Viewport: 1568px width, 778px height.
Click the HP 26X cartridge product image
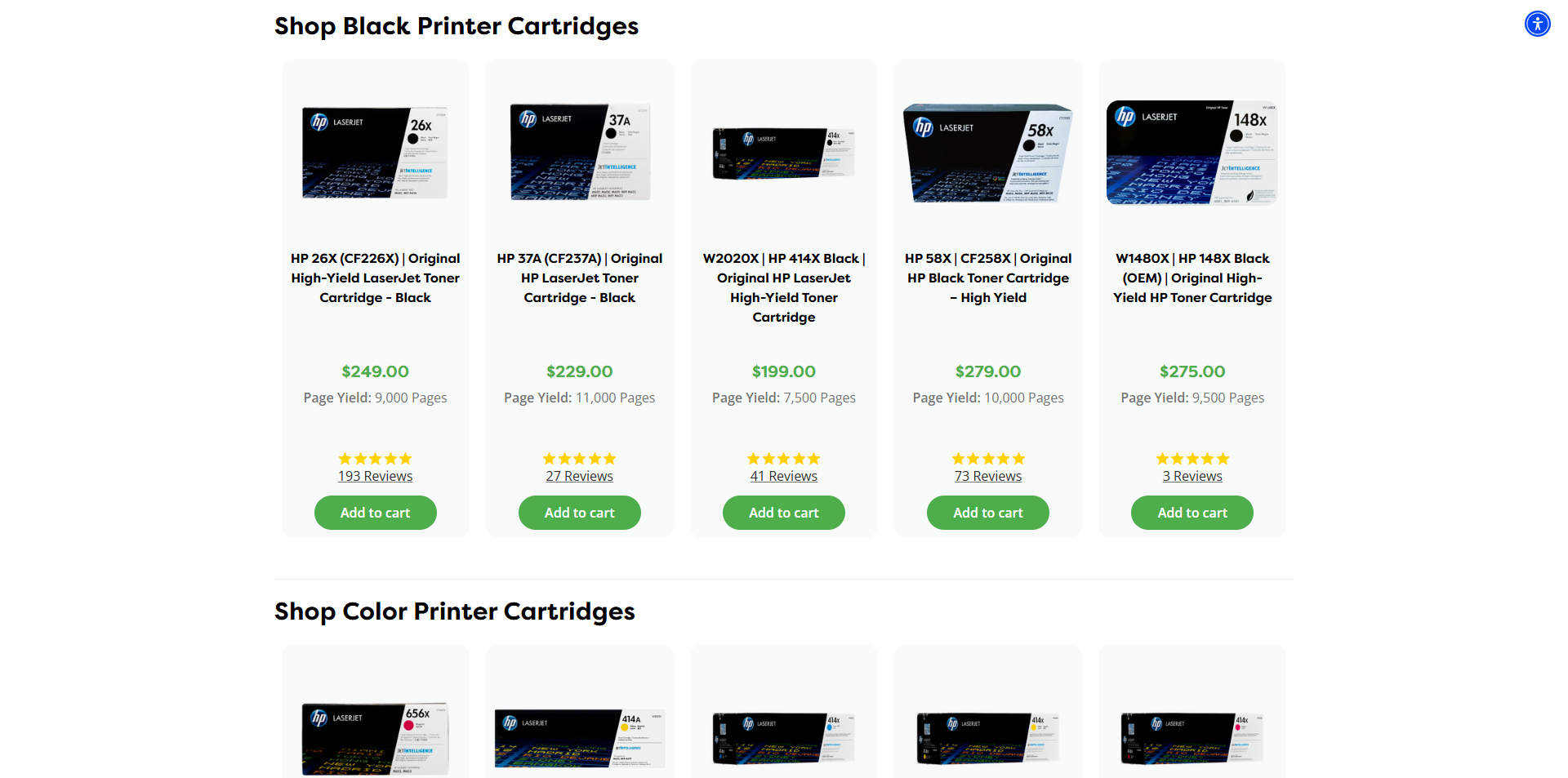pyautogui.click(x=376, y=153)
